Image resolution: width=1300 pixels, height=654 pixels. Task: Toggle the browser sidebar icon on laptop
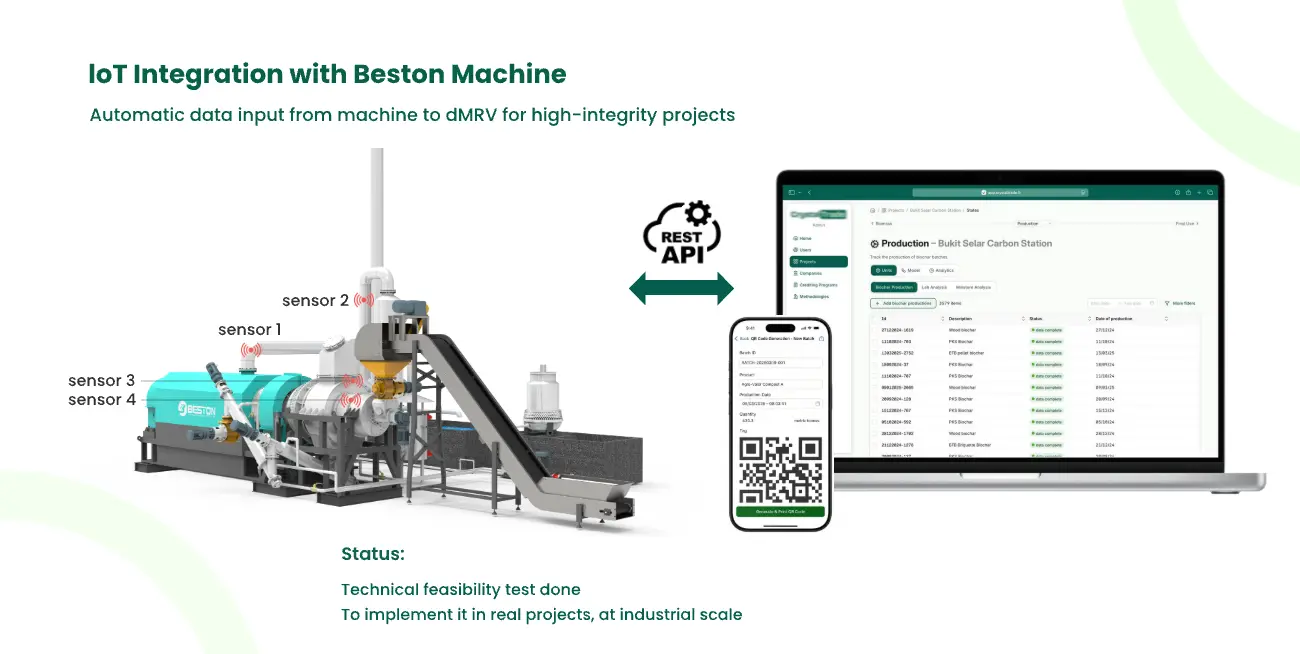click(x=791, y=192)
